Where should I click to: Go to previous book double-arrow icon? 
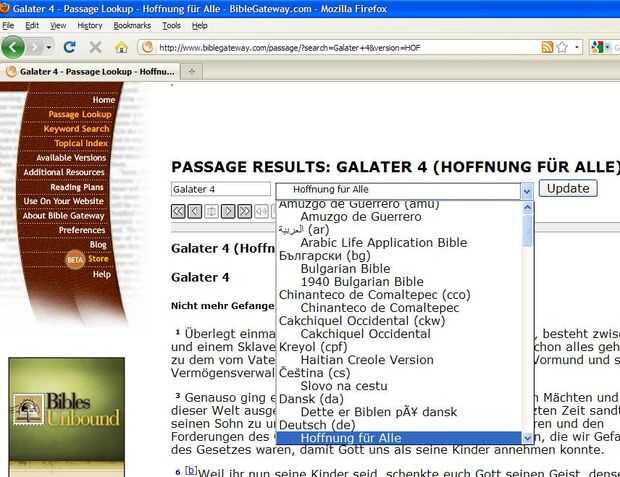pos(178,212)
